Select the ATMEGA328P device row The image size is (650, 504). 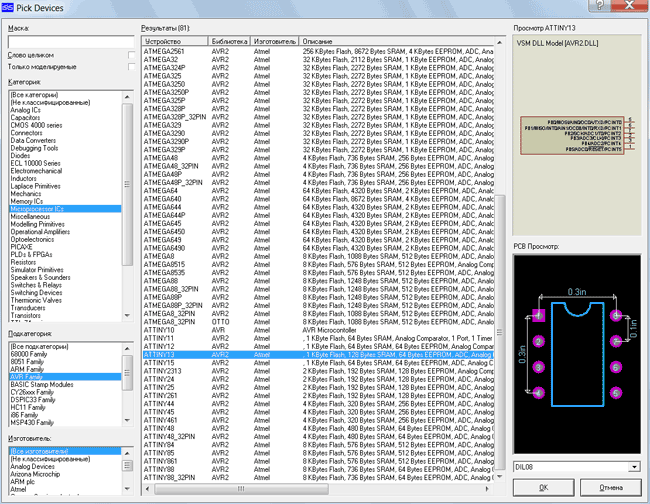318,109
